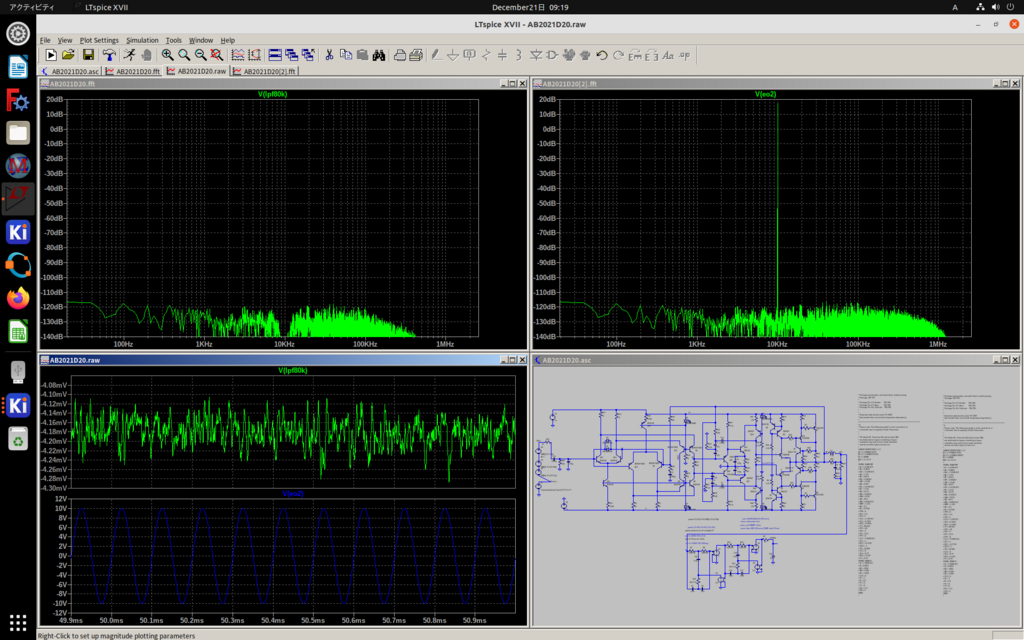
Task: Open Control Panel via the hammer icon
Action: [109, 56]
